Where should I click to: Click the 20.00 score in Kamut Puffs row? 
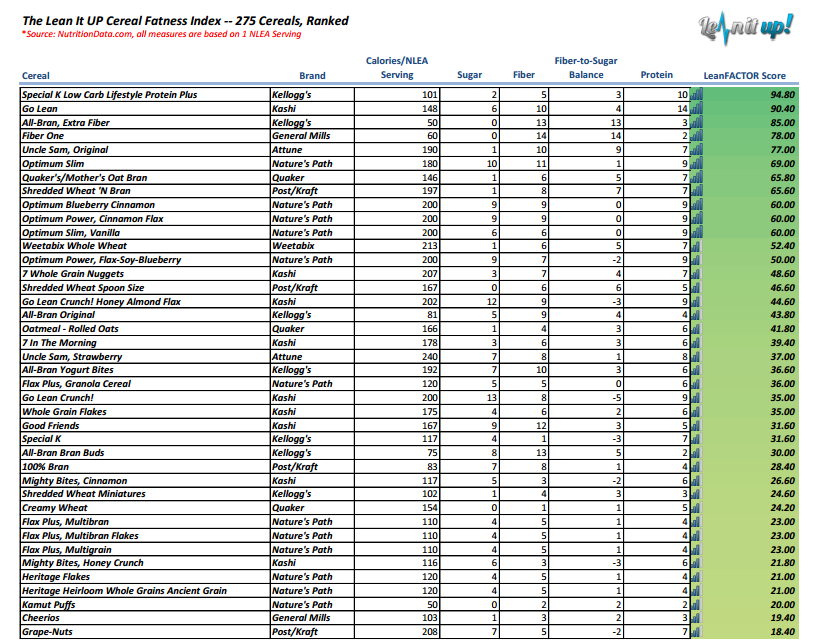point(783,604)
